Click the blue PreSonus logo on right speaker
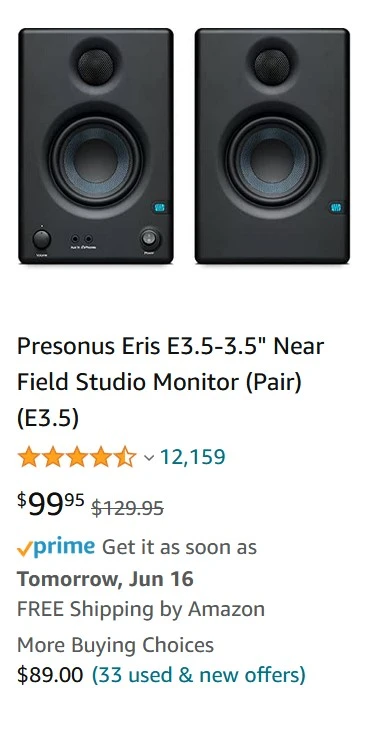Image resolution: width=369 pixels, height=730 pixels. 336,207
